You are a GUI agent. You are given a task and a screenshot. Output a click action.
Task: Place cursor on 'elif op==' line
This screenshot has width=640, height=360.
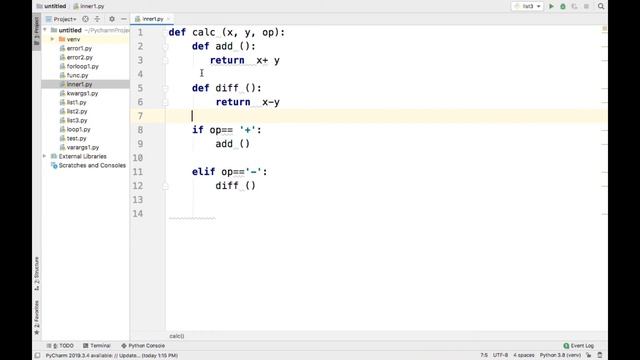pyautogui.click(x=229, y=172)
